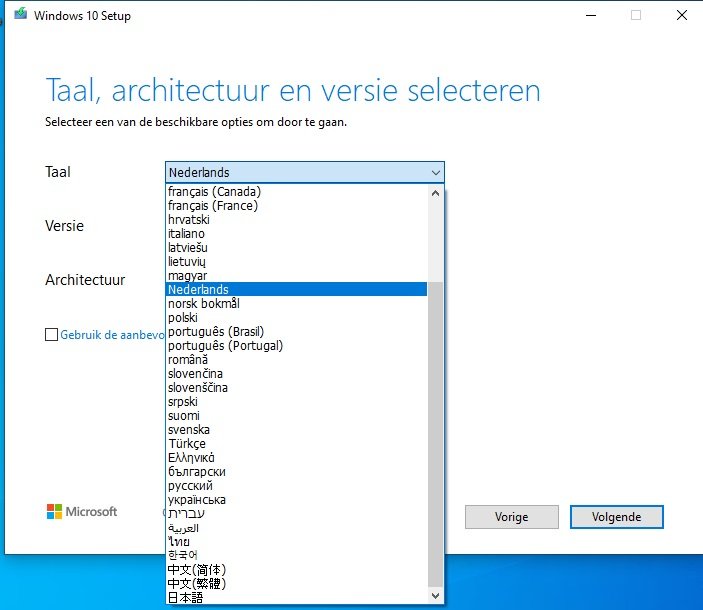Pick română in the language list
Viewport: 703px width, 610px height.
point(296,359)
